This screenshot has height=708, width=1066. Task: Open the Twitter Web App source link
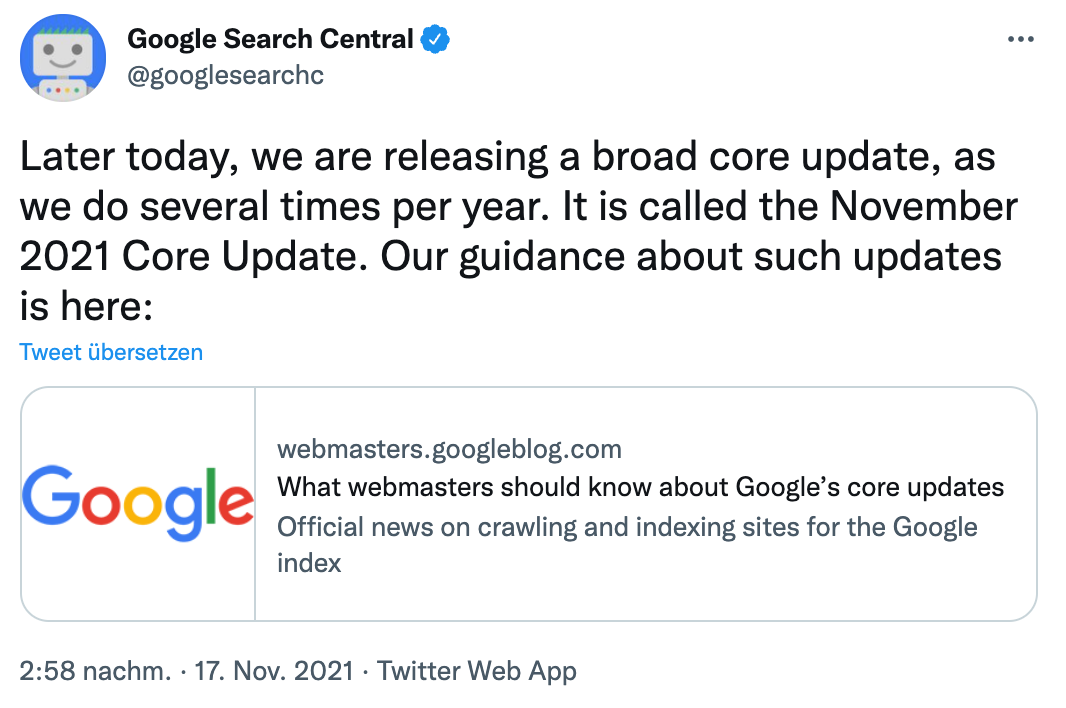click(477, 671)
